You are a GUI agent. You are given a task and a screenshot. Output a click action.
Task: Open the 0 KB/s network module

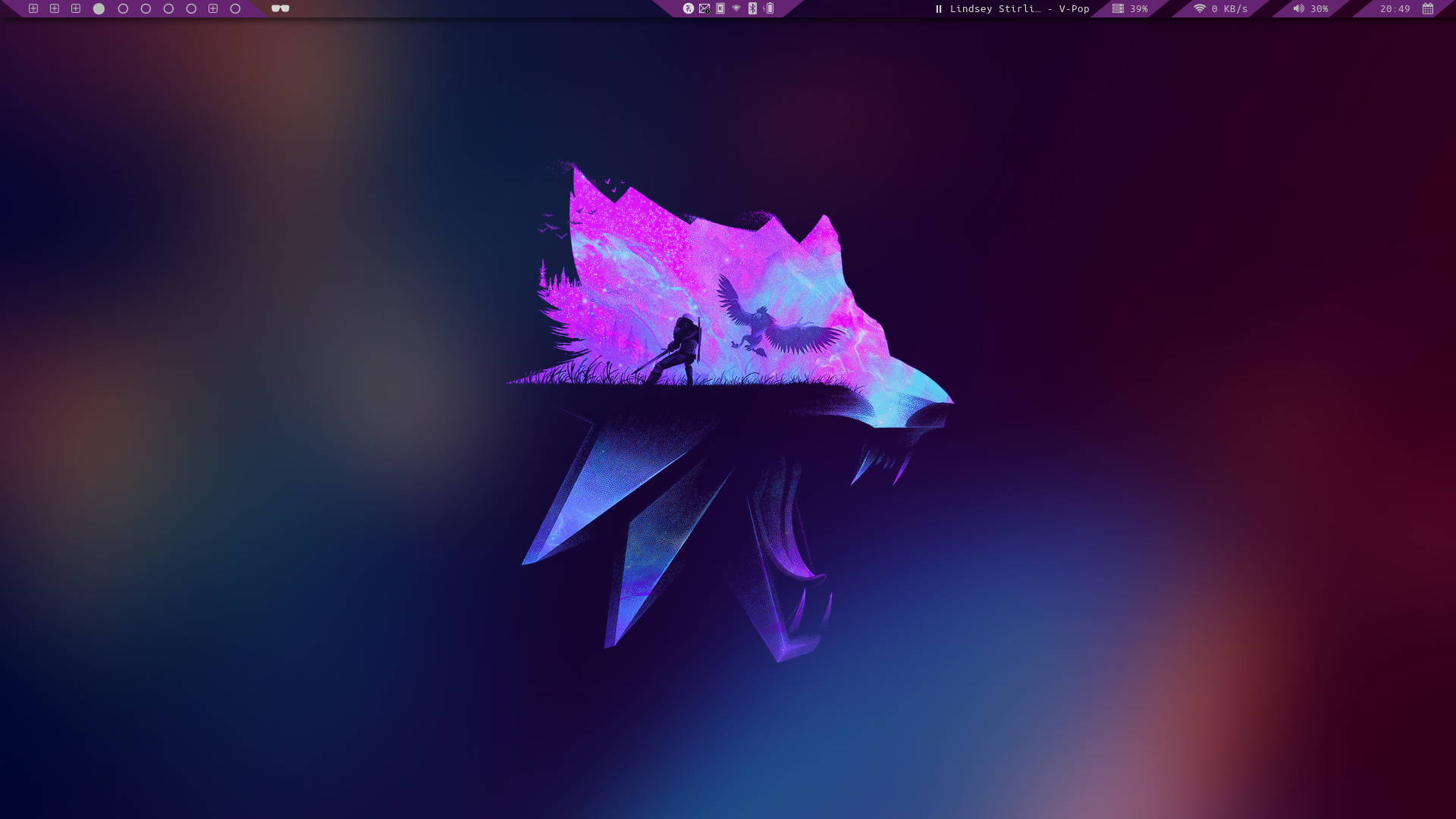pos(1221,9)
